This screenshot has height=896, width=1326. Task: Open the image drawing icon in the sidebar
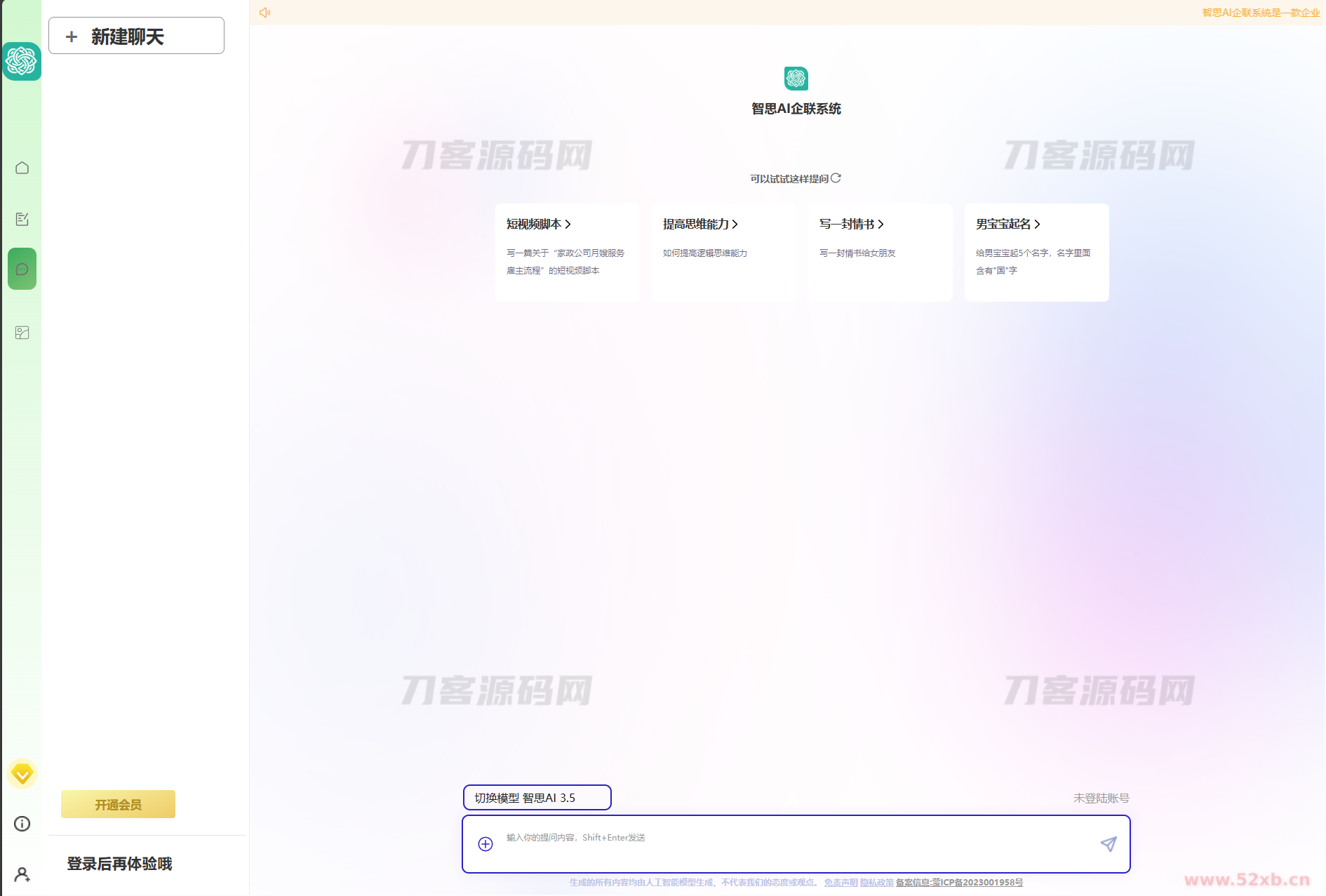coord(22,333)
